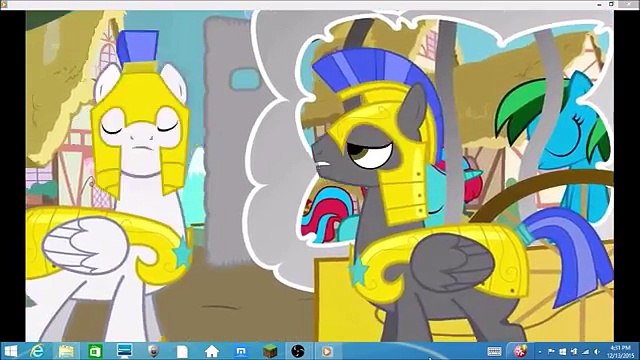Launch Minecraft grass block icon
The width and height of the screenshot is (640, 360).
click(270, 351)
